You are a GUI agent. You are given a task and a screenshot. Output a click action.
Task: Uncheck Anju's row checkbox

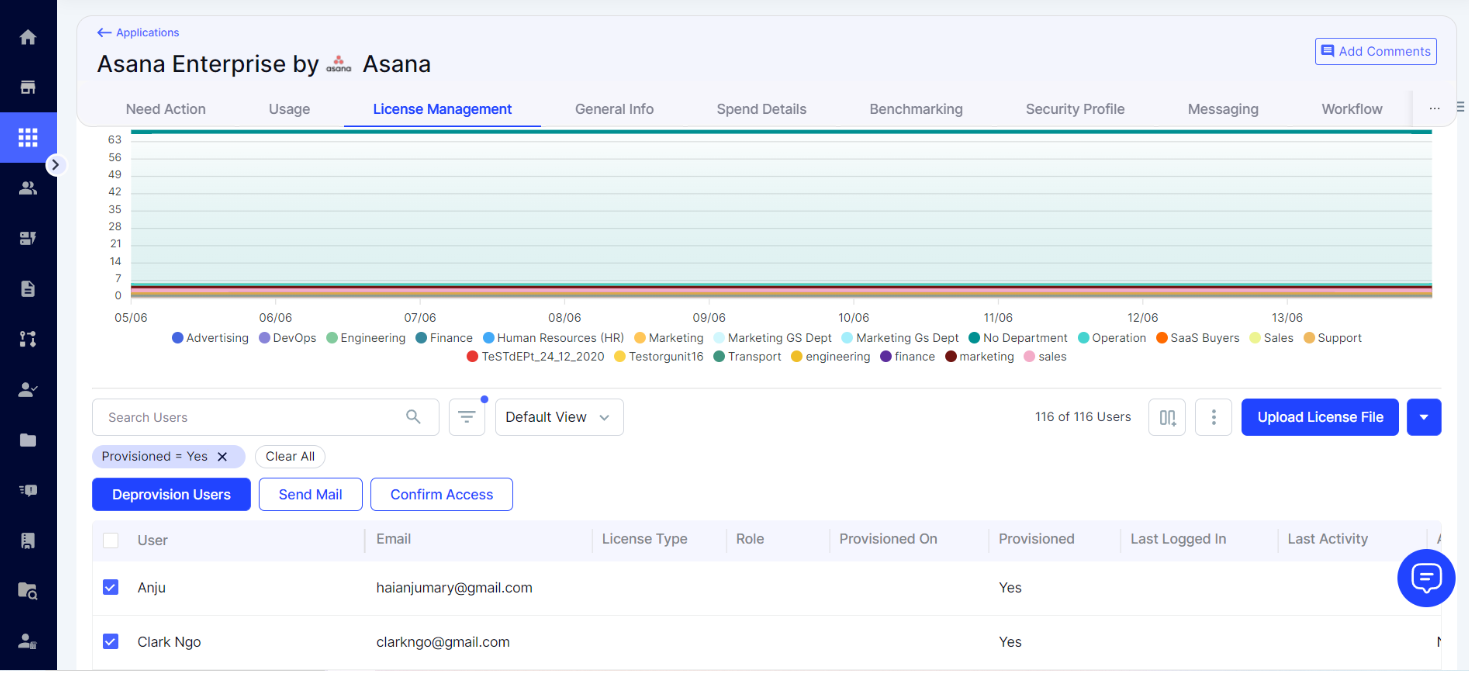pyautogui.click(x=110, y=587)
